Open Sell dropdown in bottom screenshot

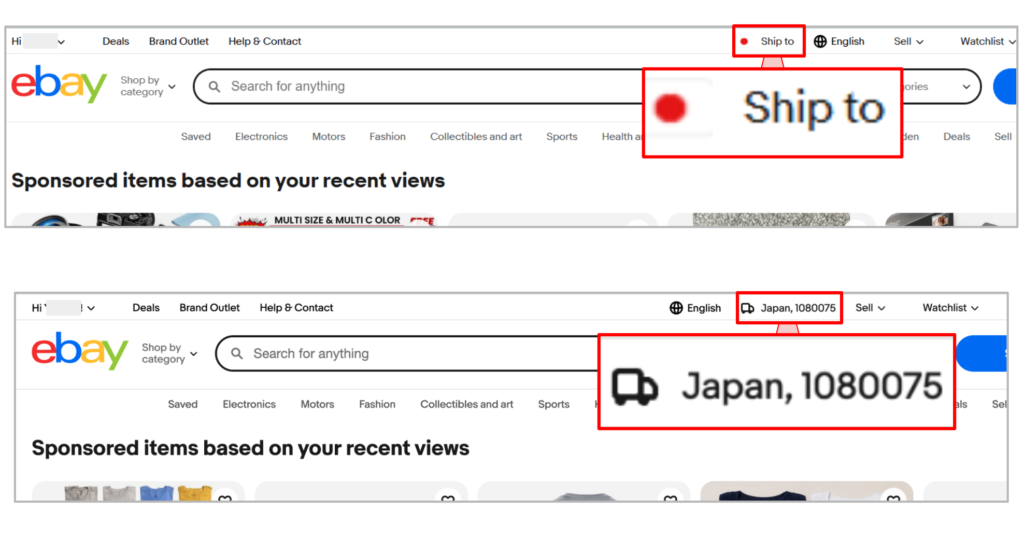pos(871,308)
